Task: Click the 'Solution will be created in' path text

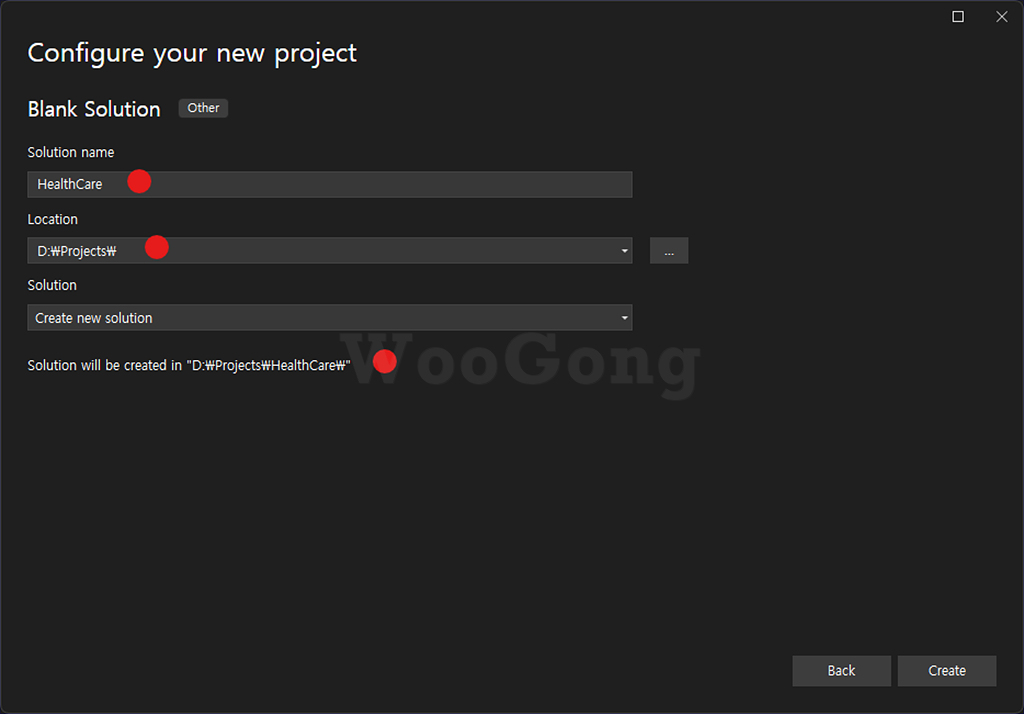Action: coord(189,365)
